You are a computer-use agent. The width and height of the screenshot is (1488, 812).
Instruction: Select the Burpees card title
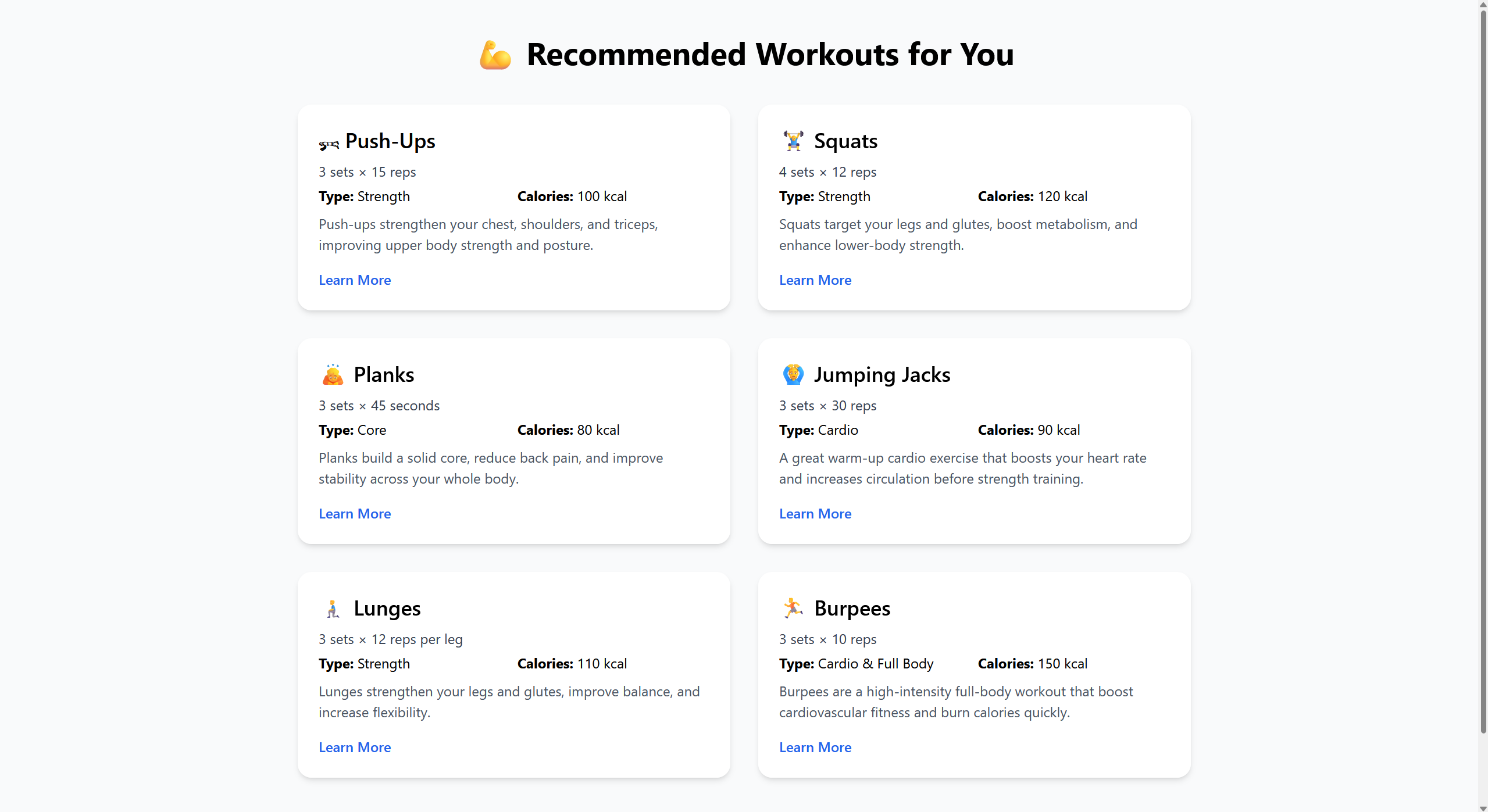pos(852,609)
